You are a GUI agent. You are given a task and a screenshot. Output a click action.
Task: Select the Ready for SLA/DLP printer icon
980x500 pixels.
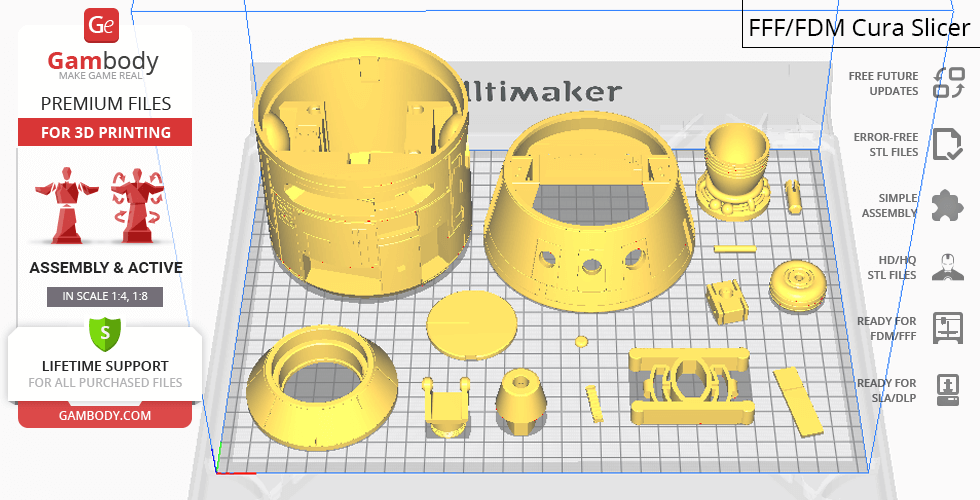(947, 388)
